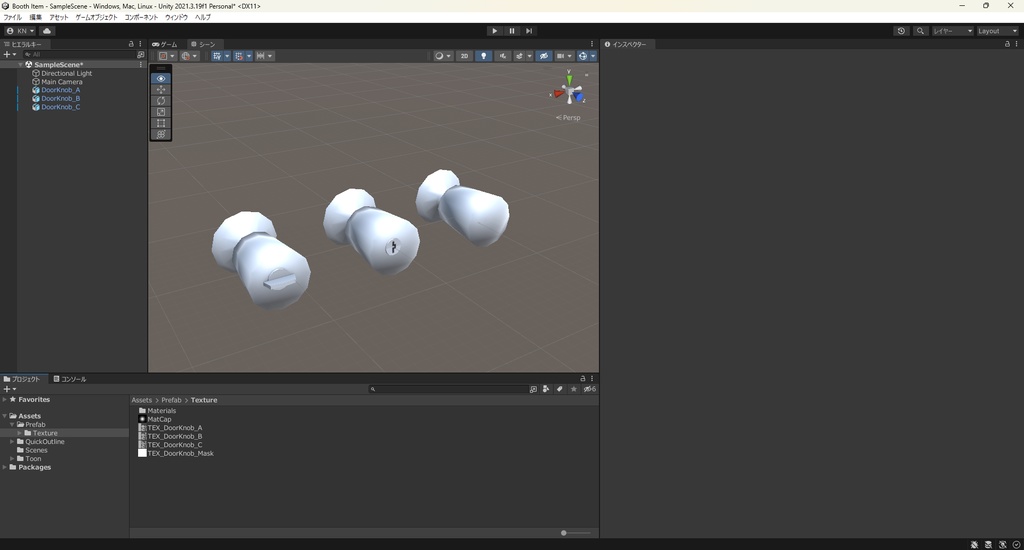This screenshot has width=1024, height=550.
Task: Select the Rect tool in scene overlay
Action: click(x=161, y=123)
